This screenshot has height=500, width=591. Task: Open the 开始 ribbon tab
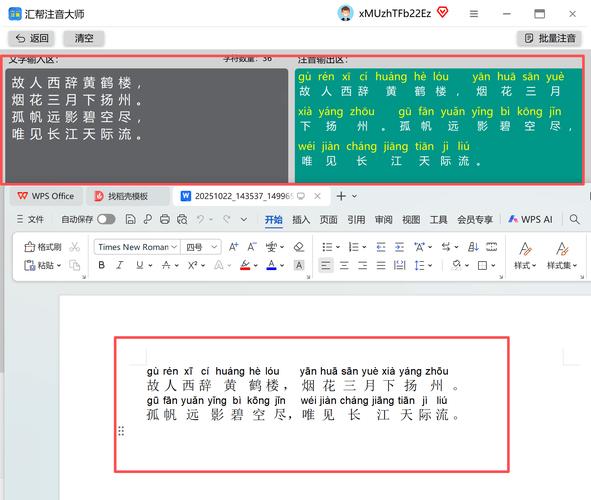coord(274,220)
